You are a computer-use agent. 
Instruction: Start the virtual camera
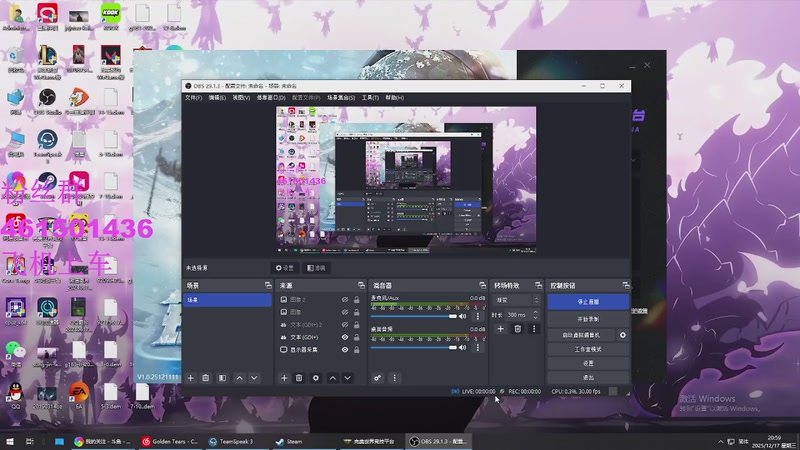pos(581,335)
